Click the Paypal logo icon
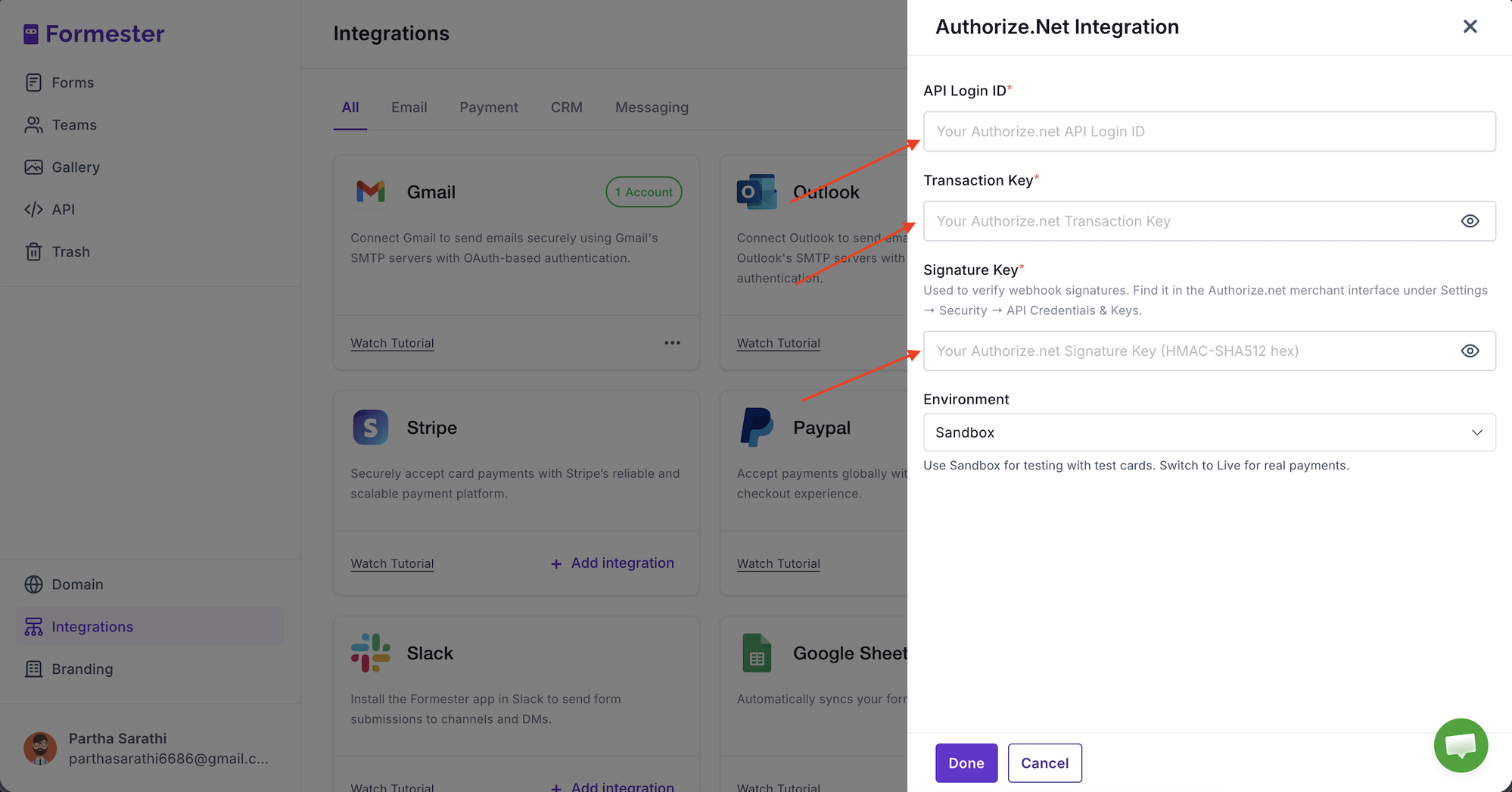 757,428
